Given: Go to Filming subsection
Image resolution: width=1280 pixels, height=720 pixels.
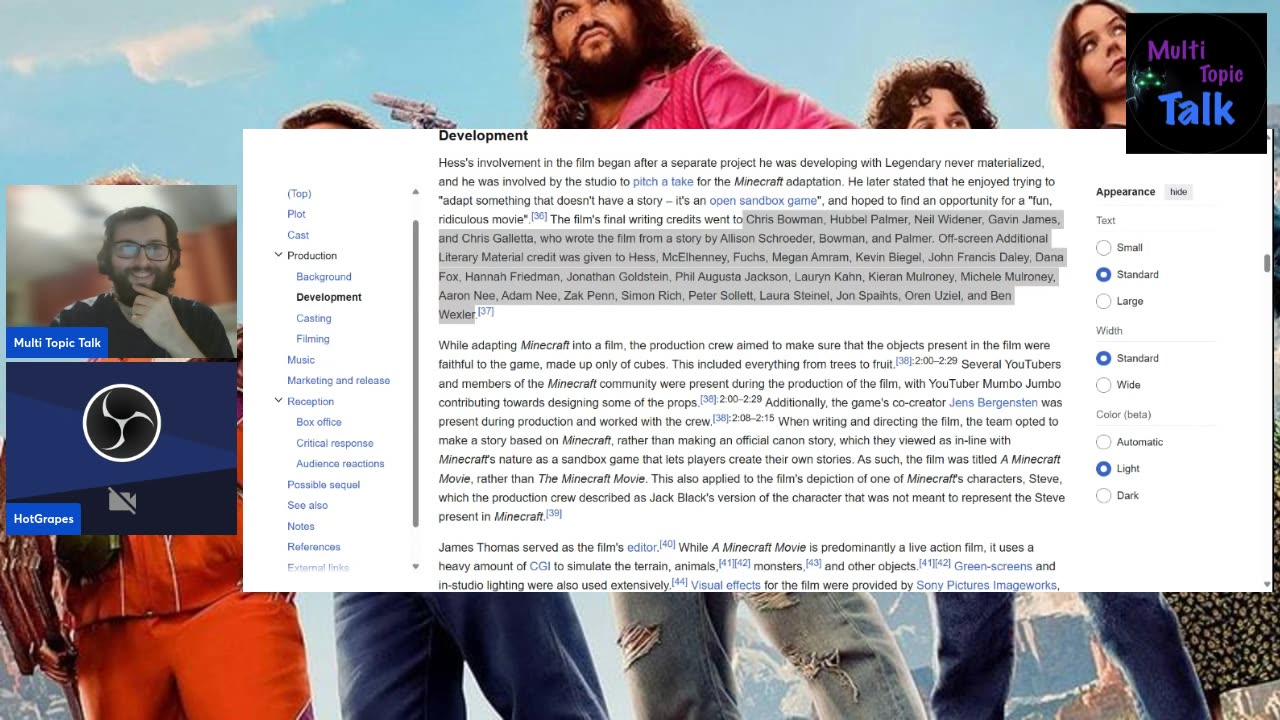Looking at the screenshot, I should tap(313, 339).
